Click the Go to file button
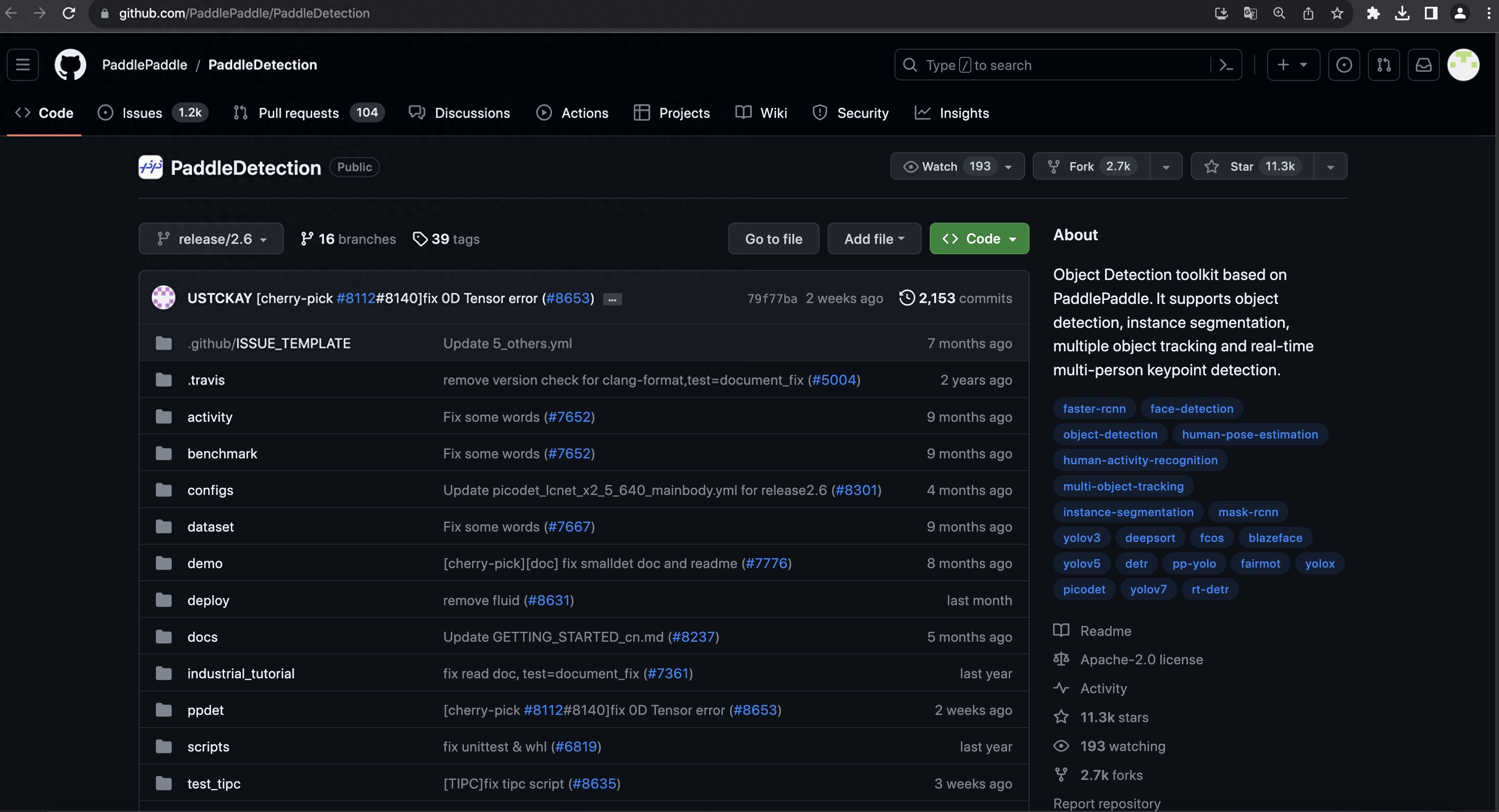The width and height of the screenshot is (1499, 812). click(773, 239)
